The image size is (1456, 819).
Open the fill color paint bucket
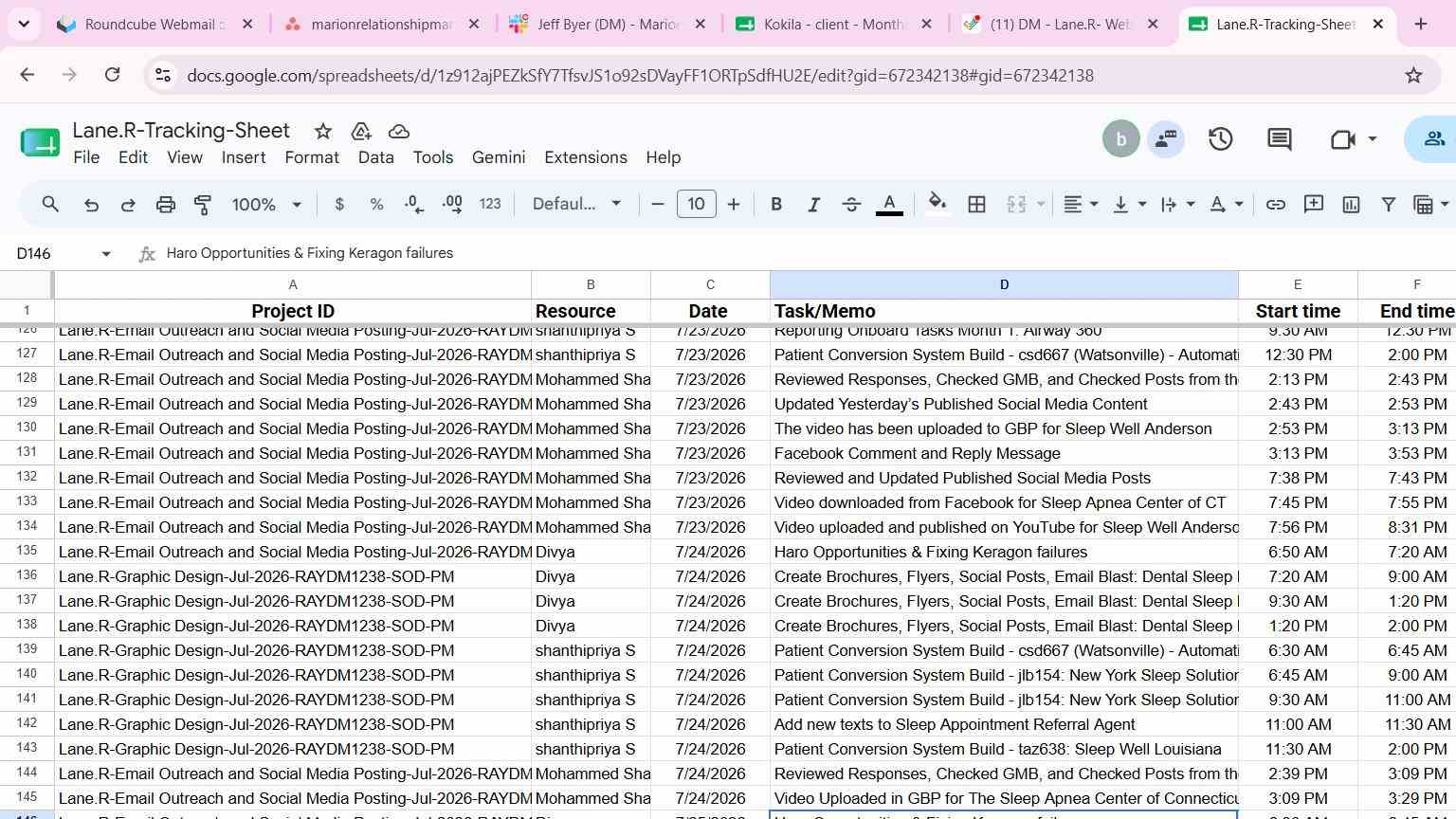937,204
